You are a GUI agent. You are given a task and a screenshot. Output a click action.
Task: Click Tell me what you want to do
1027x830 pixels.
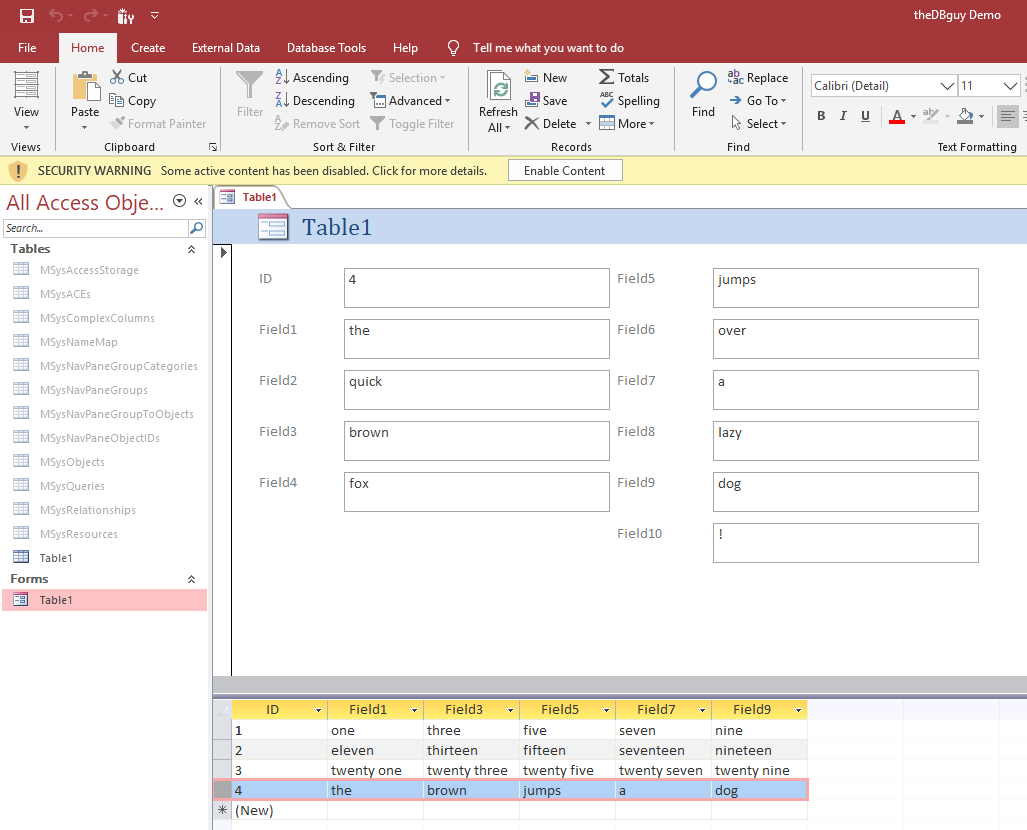click(x=548, y=48)
